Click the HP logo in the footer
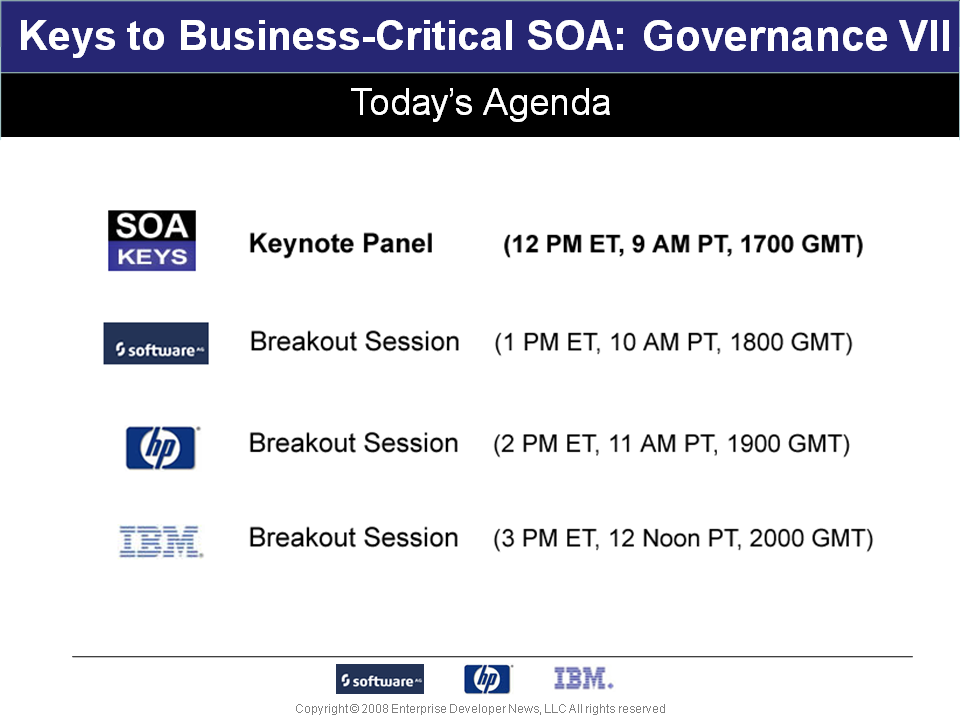The width and height of the screenshot is (960, 720). click(x=487, y=679)
